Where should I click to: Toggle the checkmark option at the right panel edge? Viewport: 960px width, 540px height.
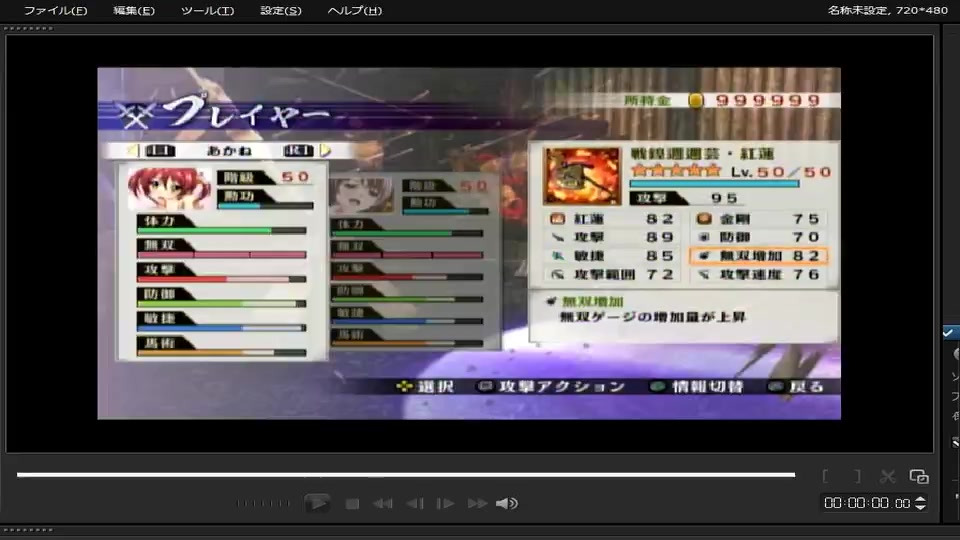(x=948, y=332)
